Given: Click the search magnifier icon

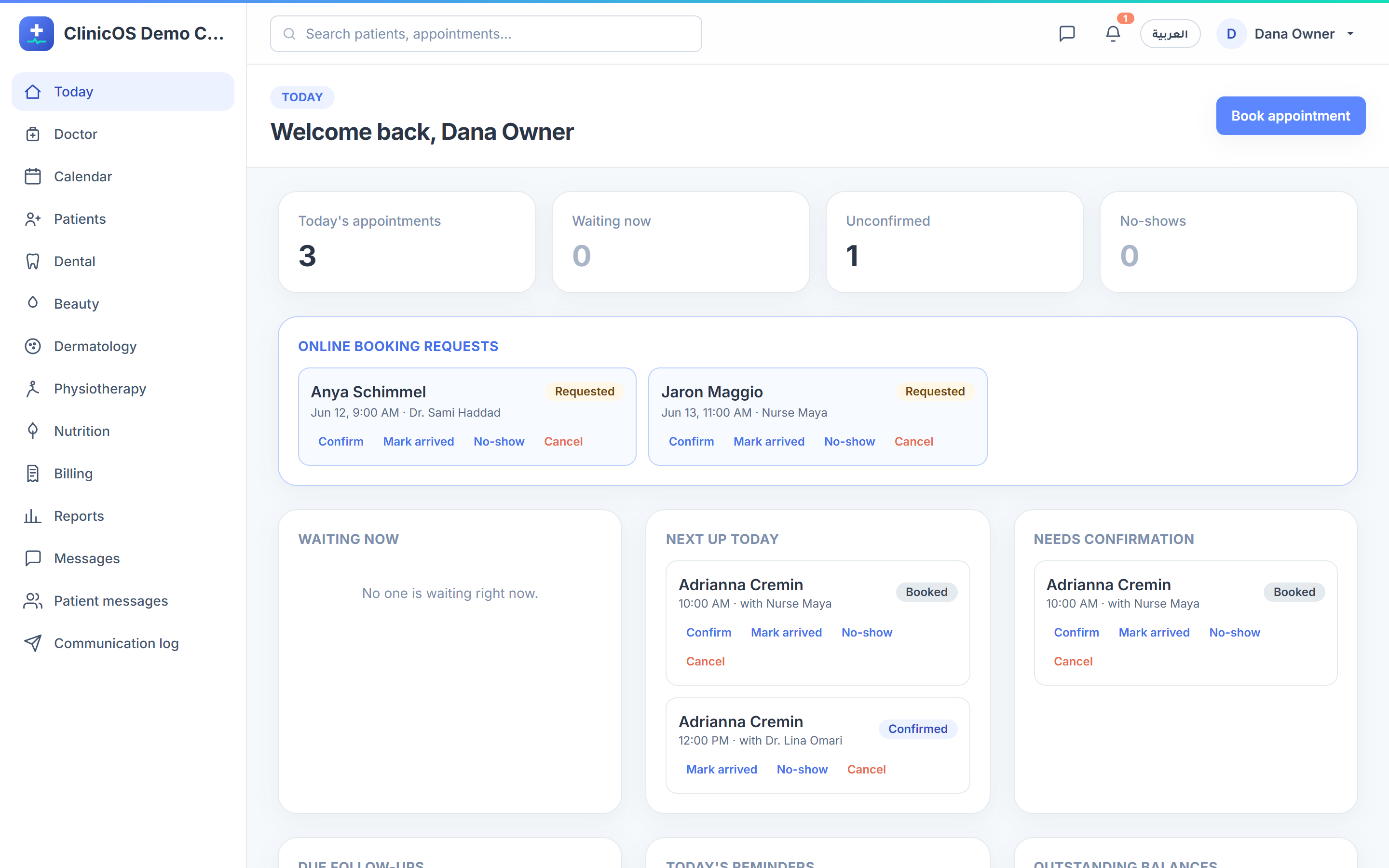Looking at the screenshot, I should click(289, 34).
